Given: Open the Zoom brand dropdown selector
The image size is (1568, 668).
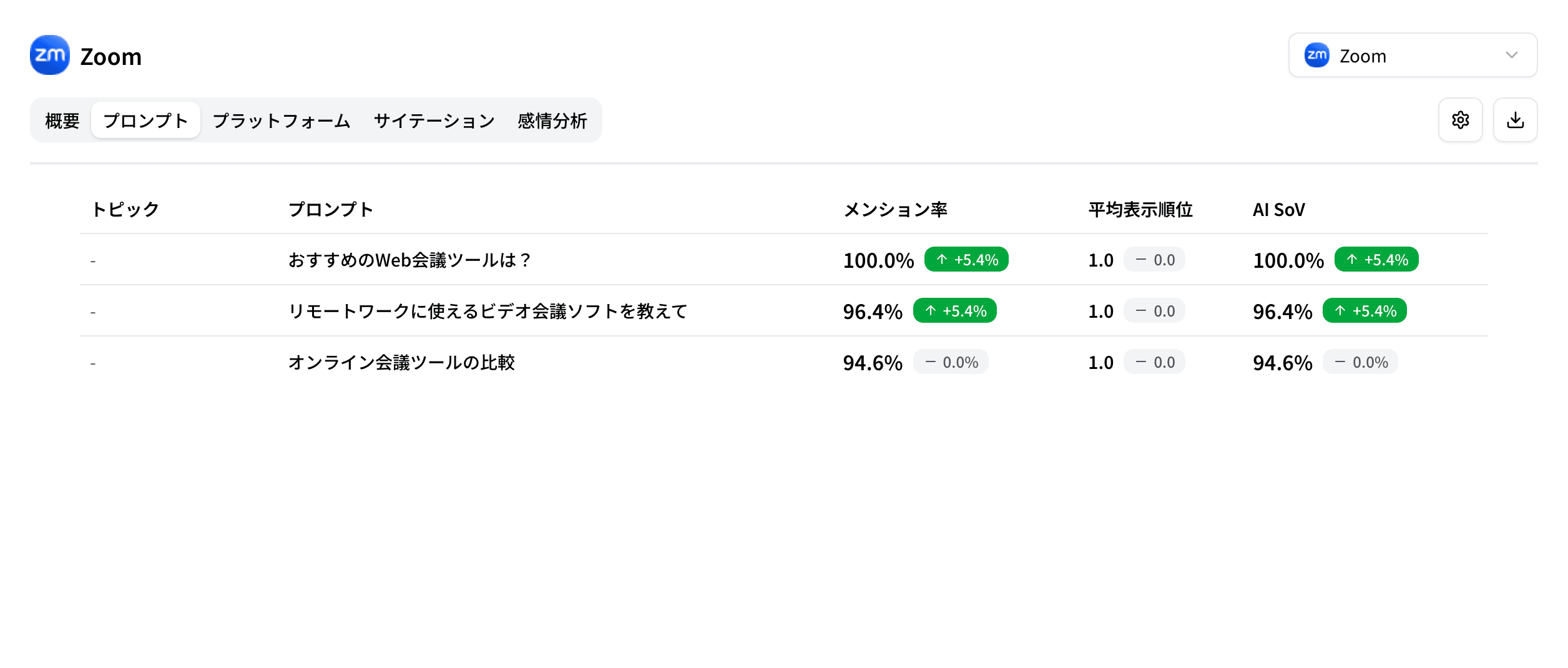Looking at the screenshot, I should (x=1412, y=56).
